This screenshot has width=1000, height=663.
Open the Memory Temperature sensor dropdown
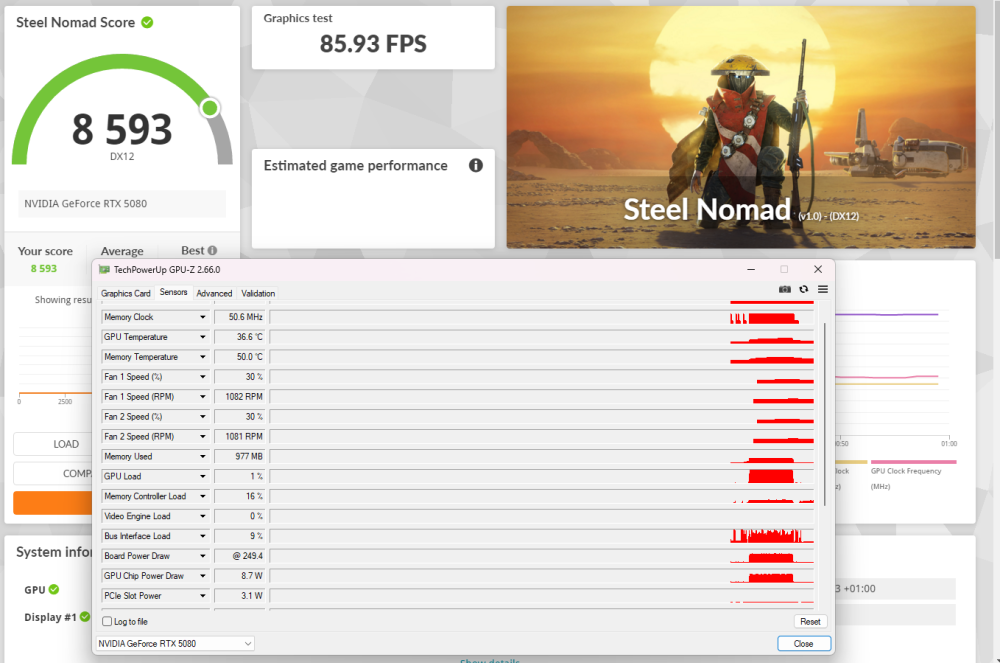pyautogui.click(x=203, y=357)
